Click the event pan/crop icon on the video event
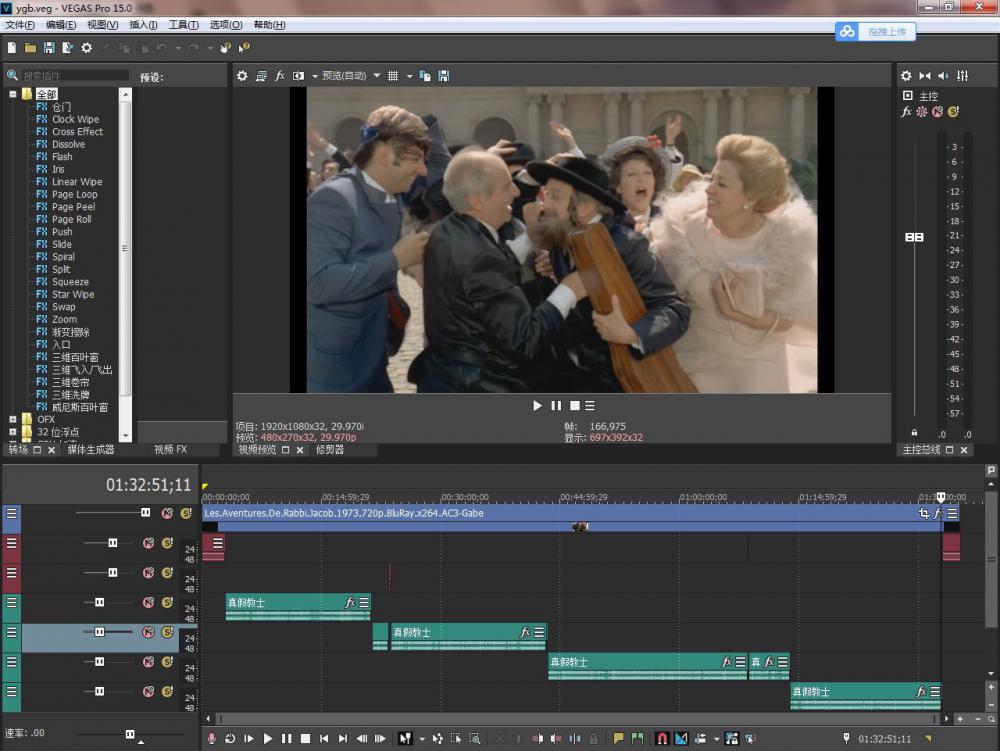Screen dimensions: 1000x751 (923, 513)
